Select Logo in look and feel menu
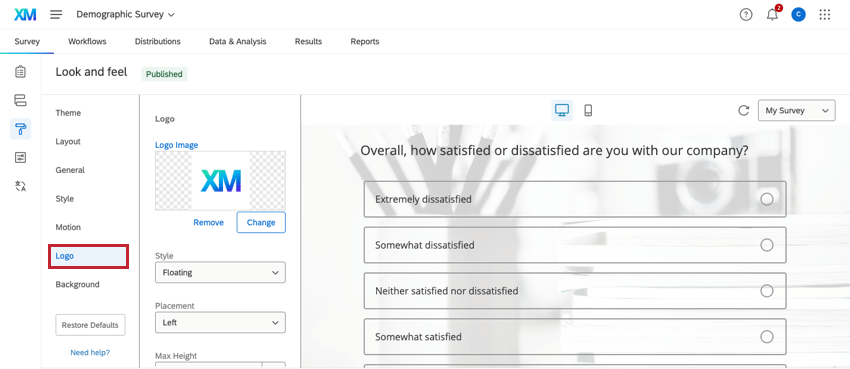This screenshot has width=850, height=369. pos(89,256)
